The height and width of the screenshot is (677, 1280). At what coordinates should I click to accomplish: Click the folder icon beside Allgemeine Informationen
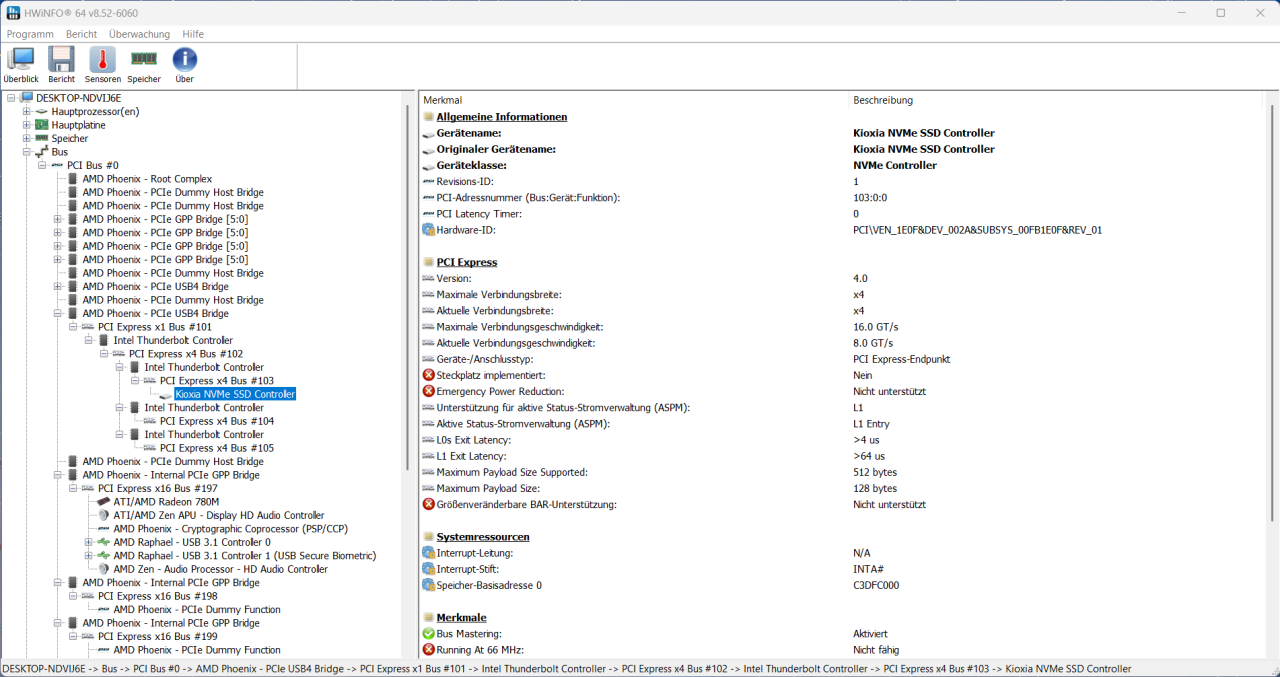[x=428, y=117]
